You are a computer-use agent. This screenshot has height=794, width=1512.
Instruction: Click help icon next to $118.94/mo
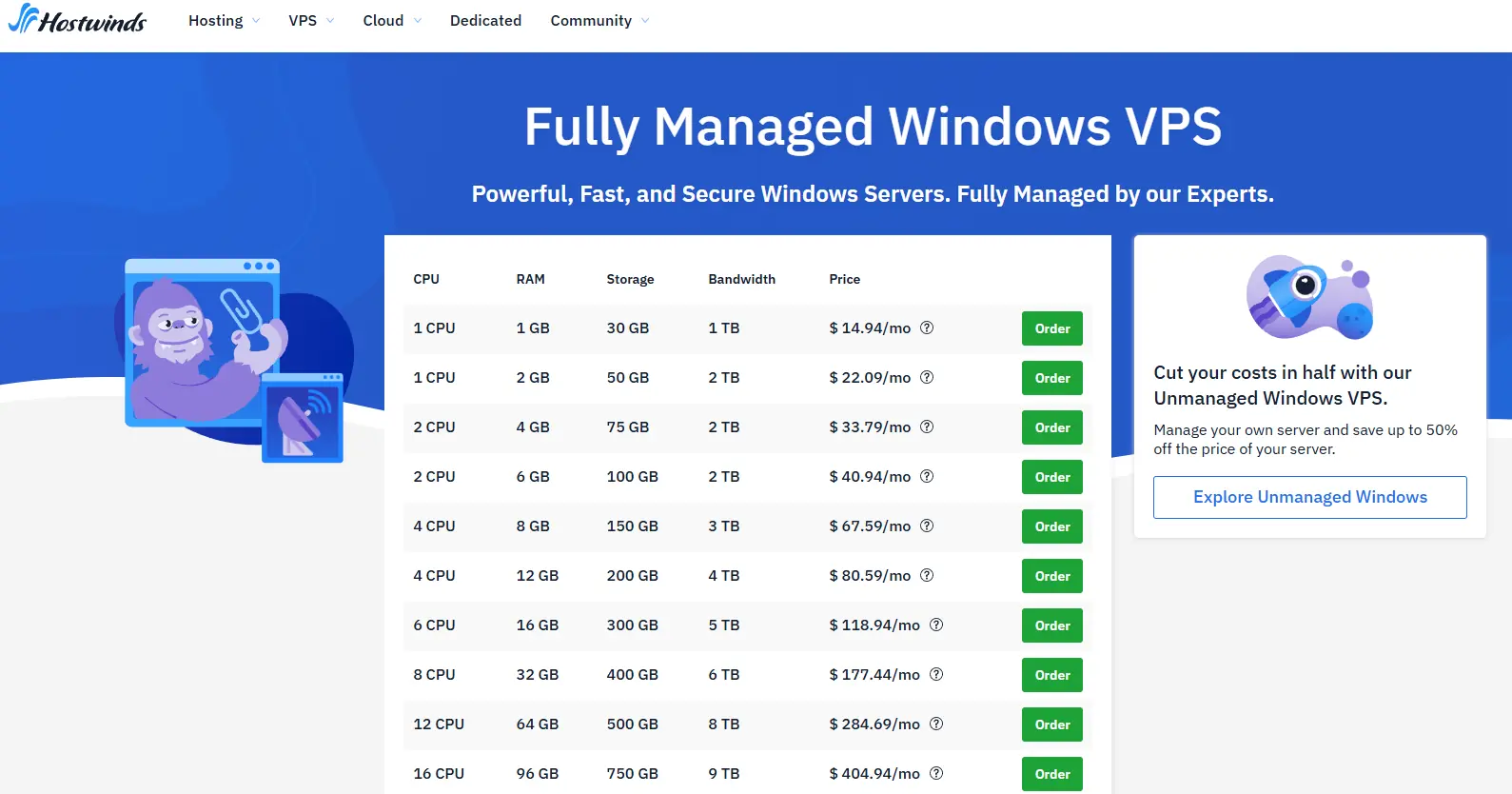point(936,625)
